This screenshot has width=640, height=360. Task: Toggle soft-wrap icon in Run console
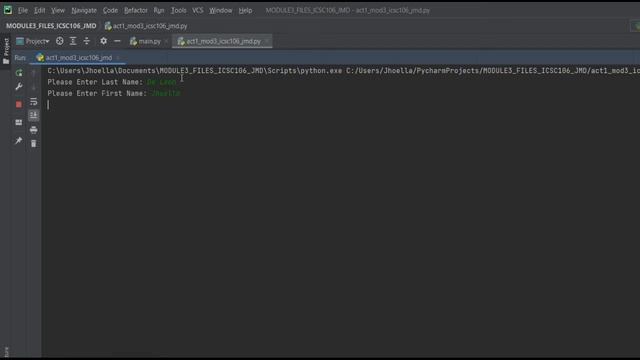click(33, 101)
